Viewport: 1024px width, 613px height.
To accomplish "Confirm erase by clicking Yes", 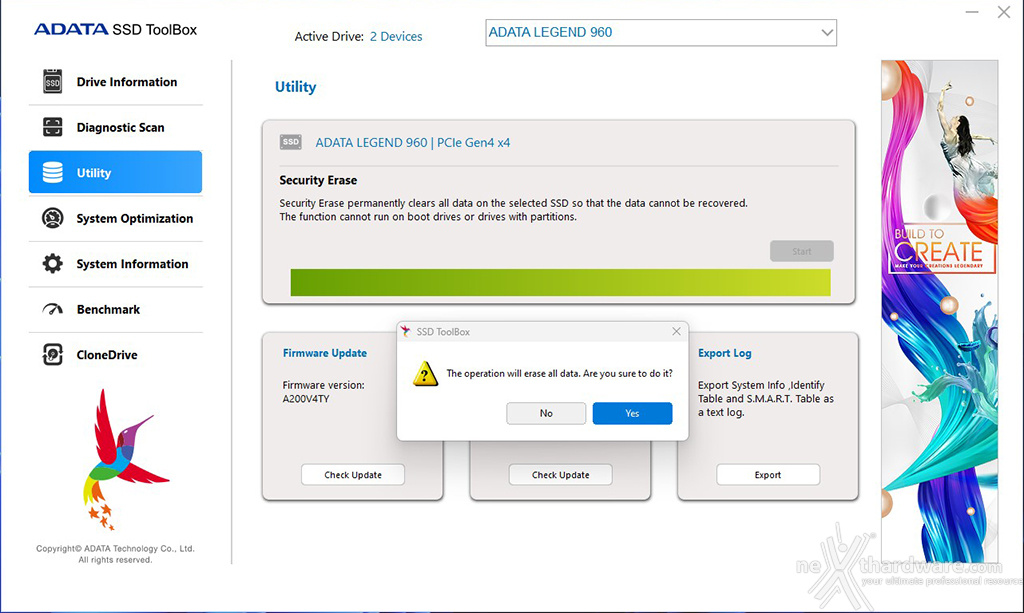I will tap(632, 413).
